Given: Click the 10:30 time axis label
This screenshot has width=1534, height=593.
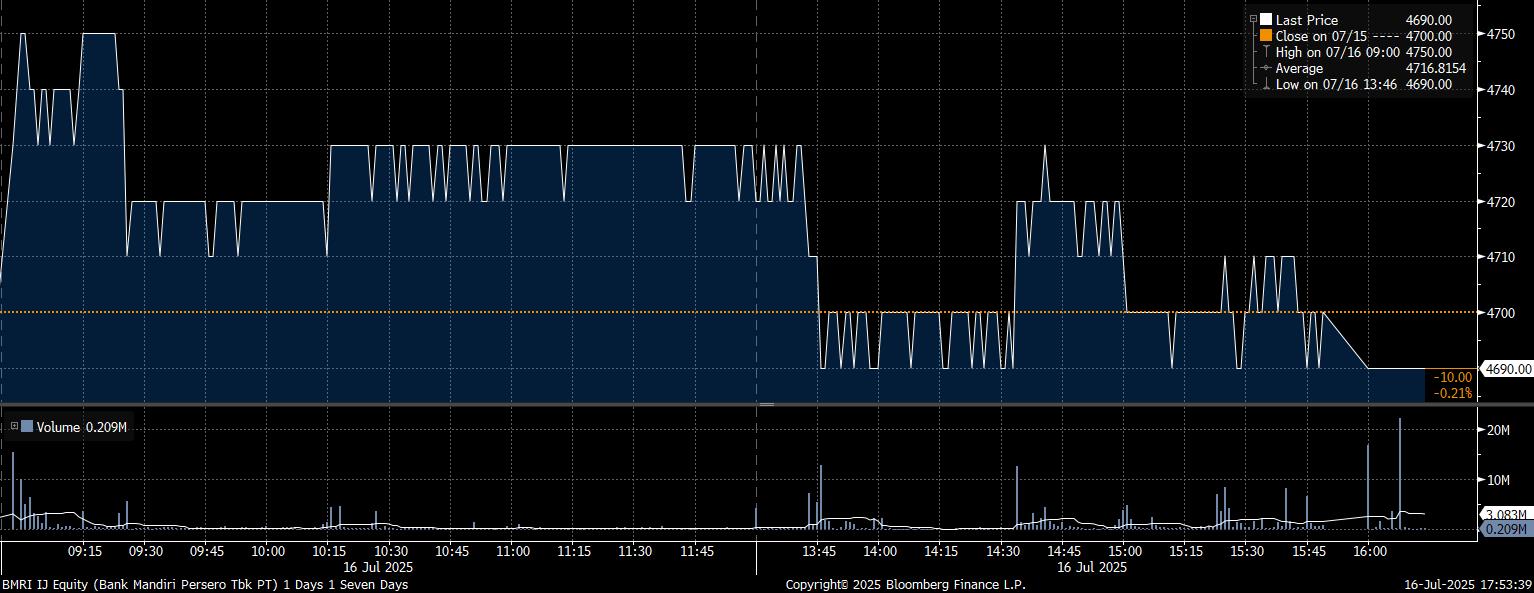Looking at the screenshot, I should point(390,551).
